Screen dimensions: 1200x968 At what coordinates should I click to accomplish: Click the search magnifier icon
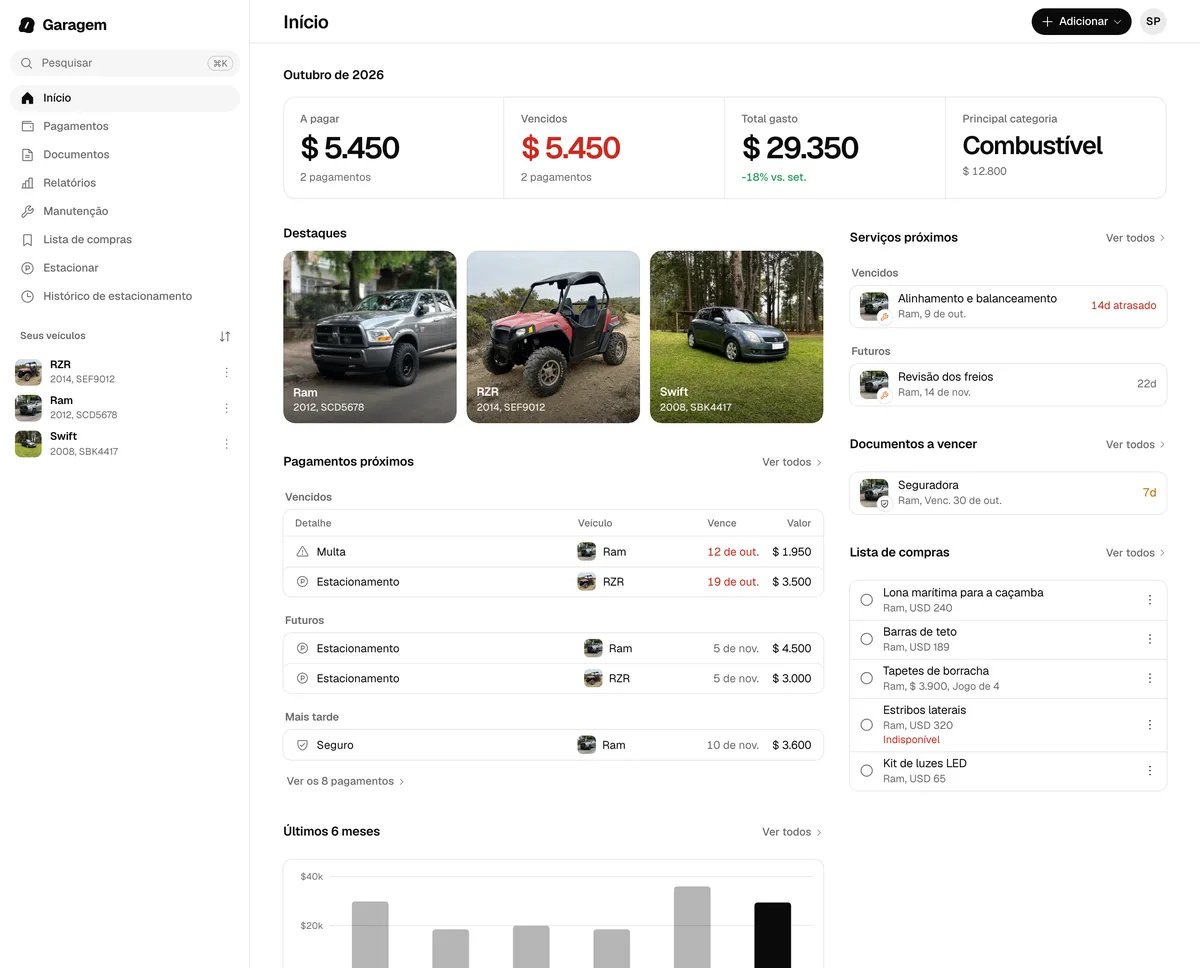tap(27, 63)
